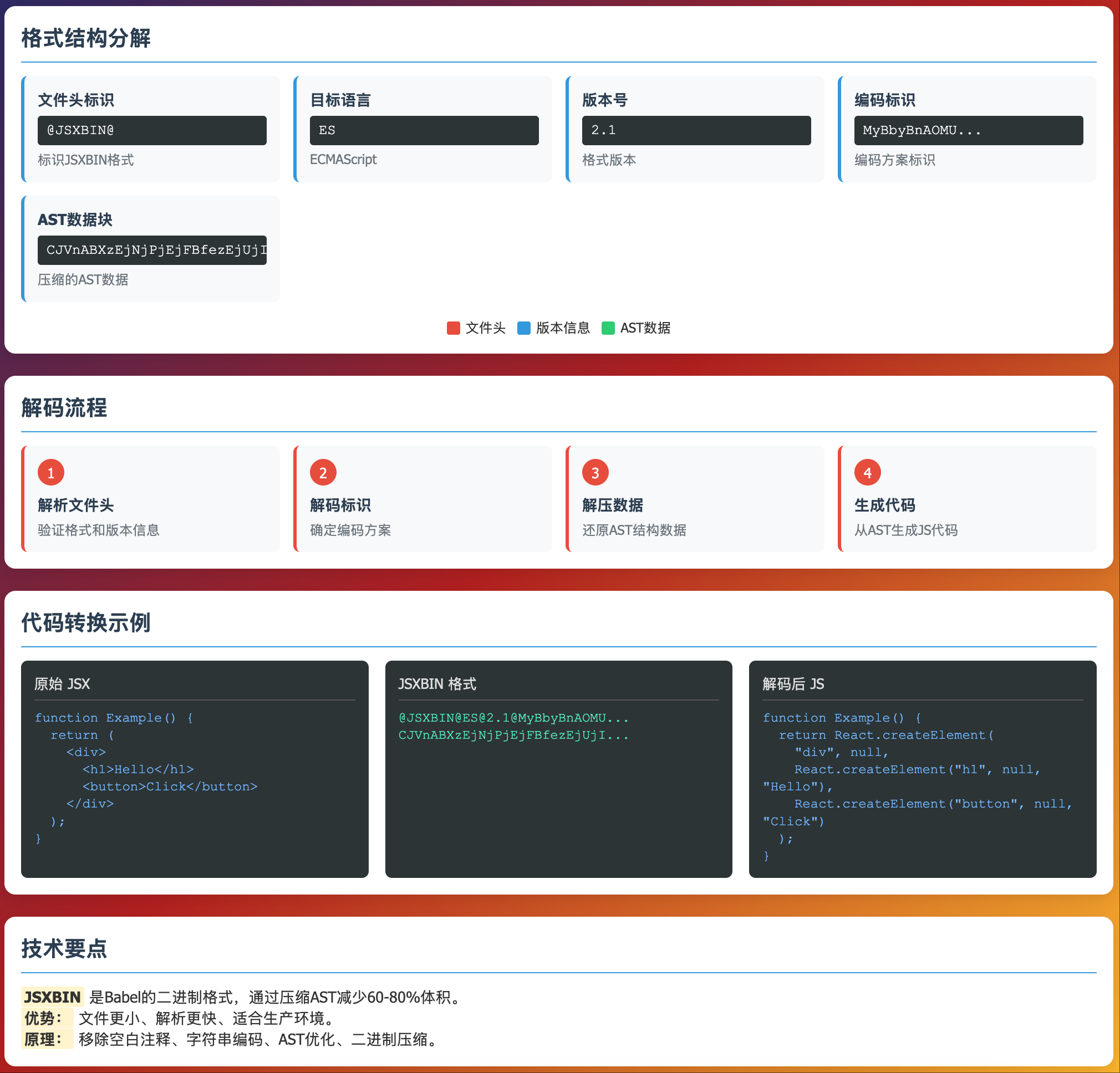Image resolution: width=1120 pixels, height=1073 pixels.
Task: Click the blue 版本信息 legend swatch
Action: click(x=523, y=328)
